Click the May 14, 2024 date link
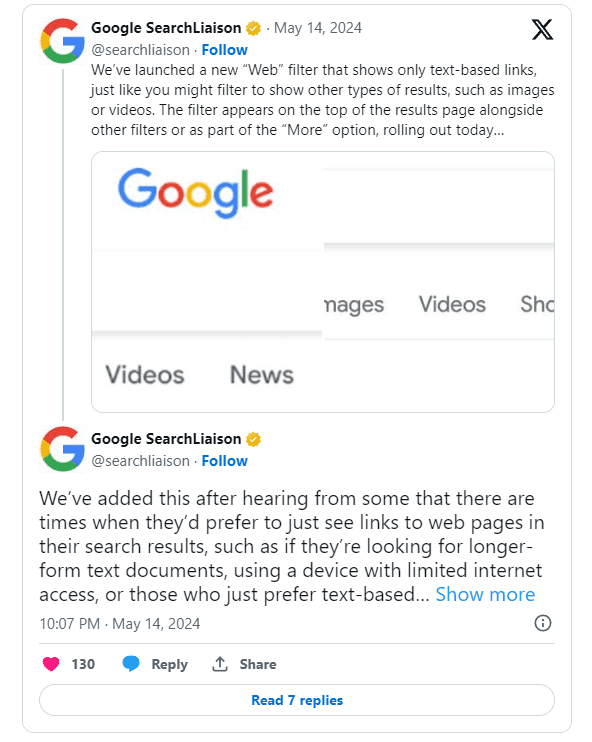The image size is (592, 742). tap(318, 28)
